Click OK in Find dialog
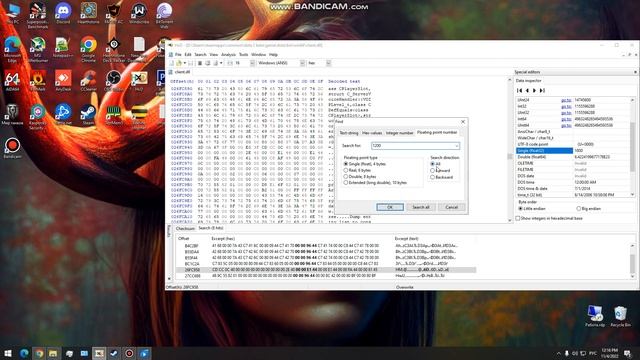This screenshot has height=360, width=640. coord(390,207)
